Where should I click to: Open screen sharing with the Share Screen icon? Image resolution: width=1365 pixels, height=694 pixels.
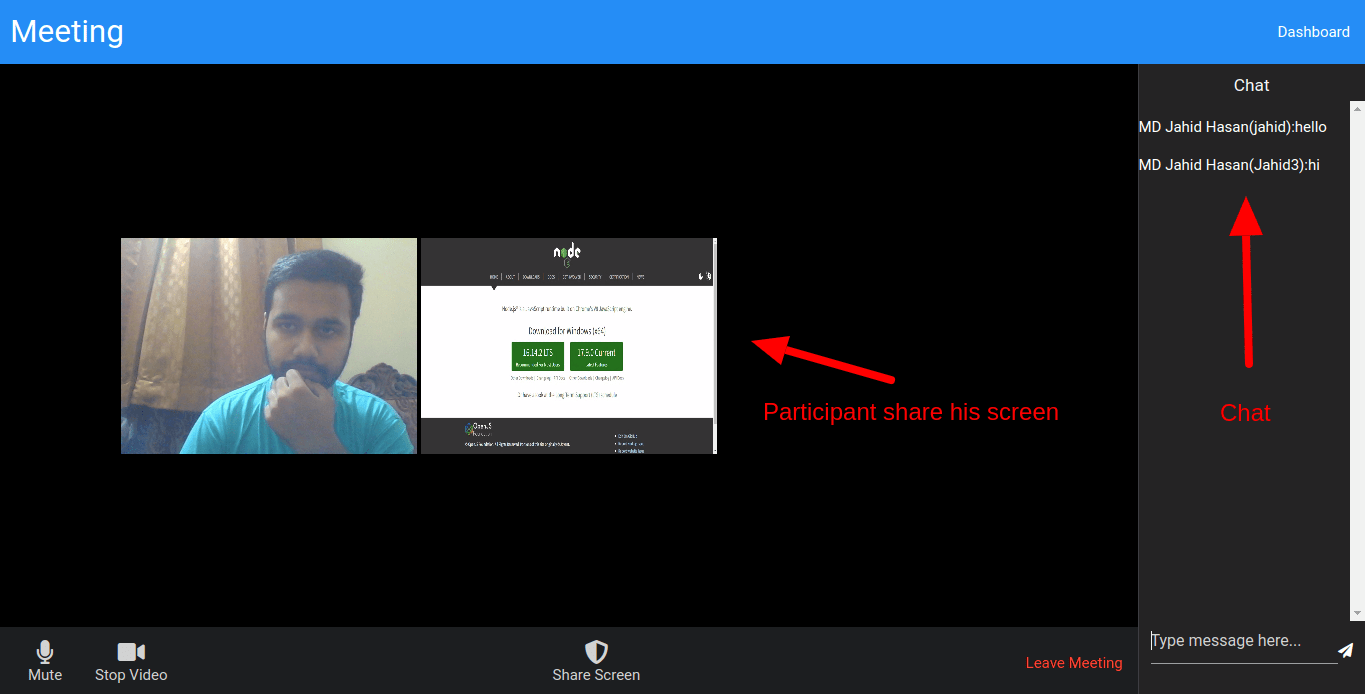(x=595, y=650)
